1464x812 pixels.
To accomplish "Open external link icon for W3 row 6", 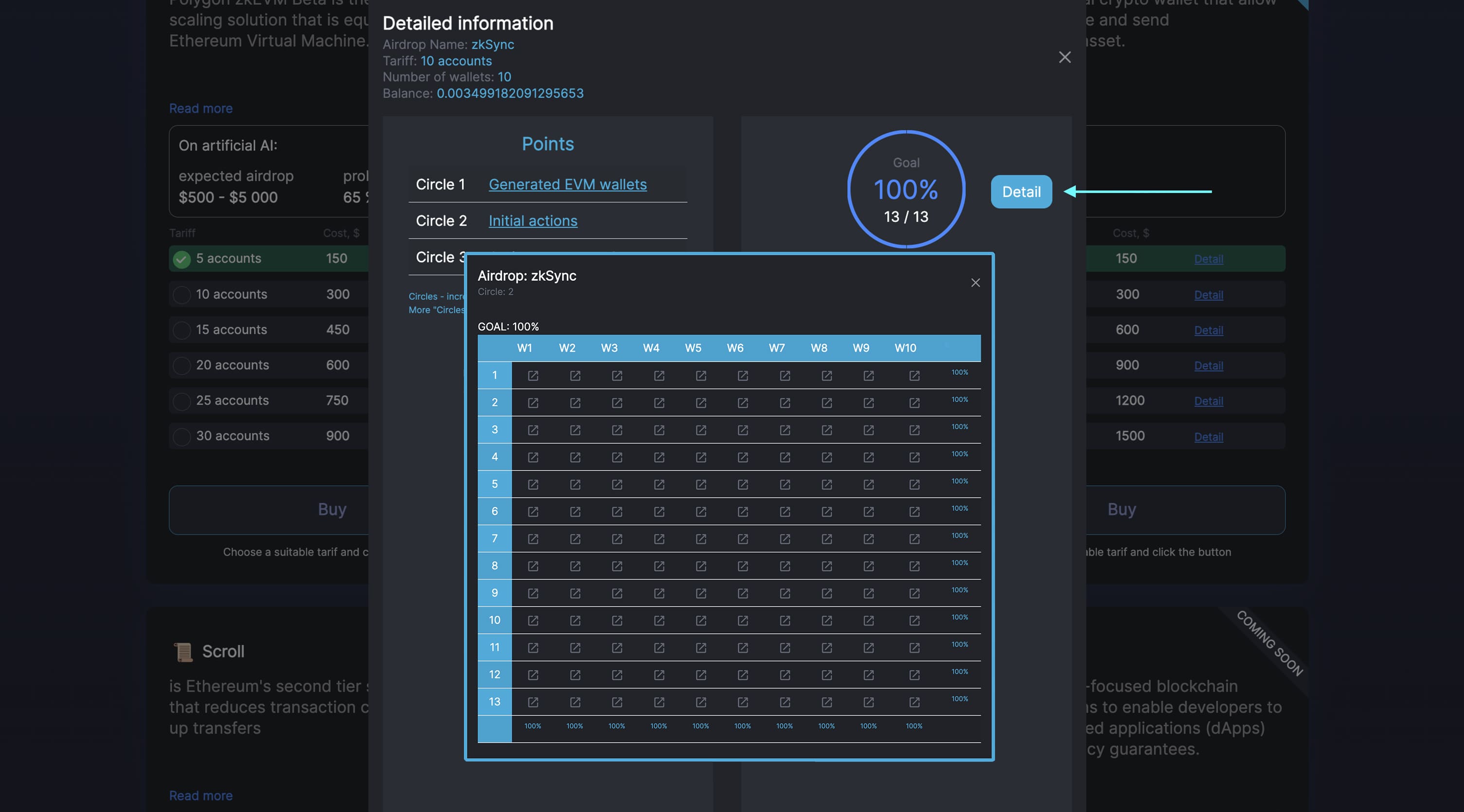I will click(617, 512).
